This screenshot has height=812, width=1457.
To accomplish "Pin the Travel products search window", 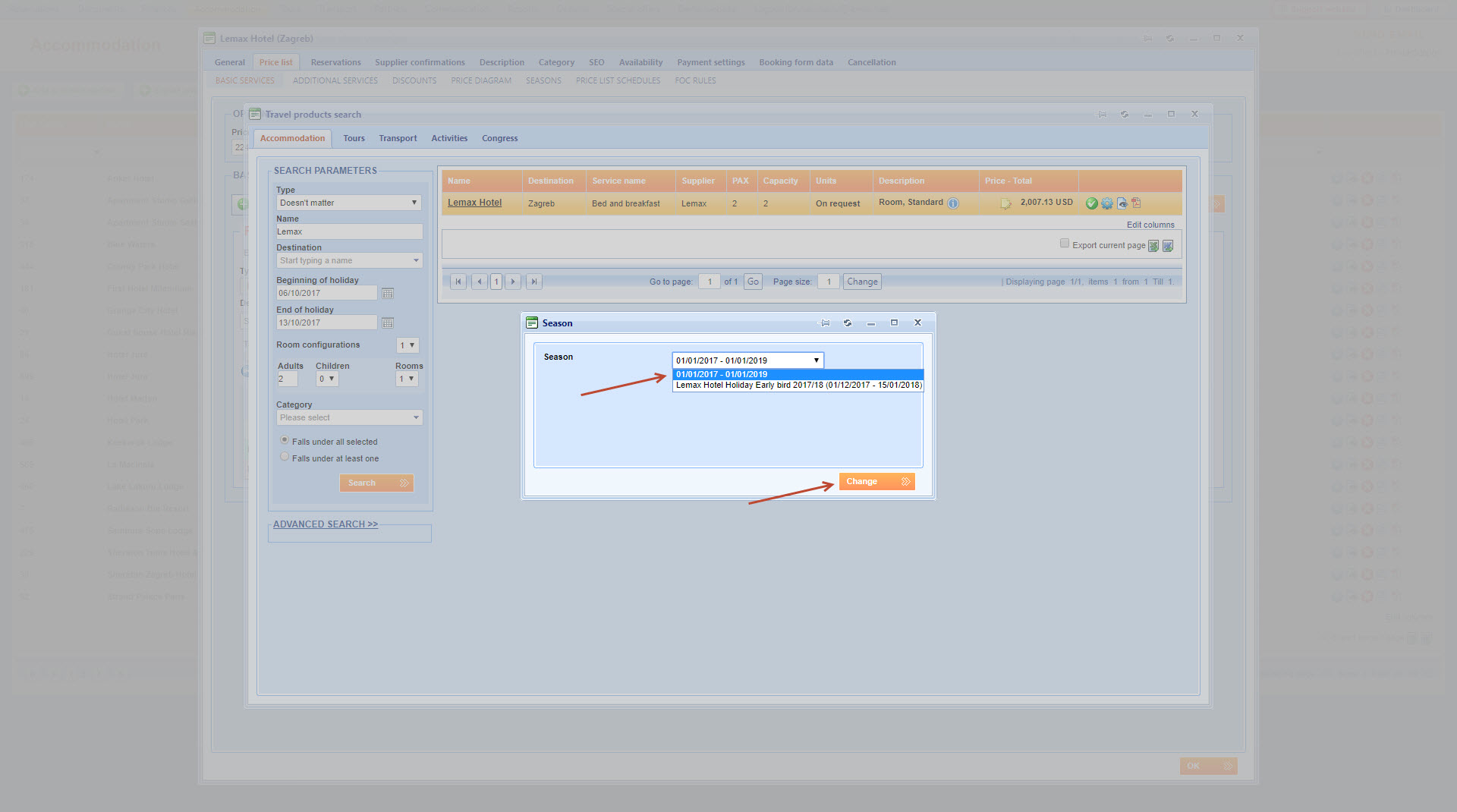I will [x=1102, y=115].
